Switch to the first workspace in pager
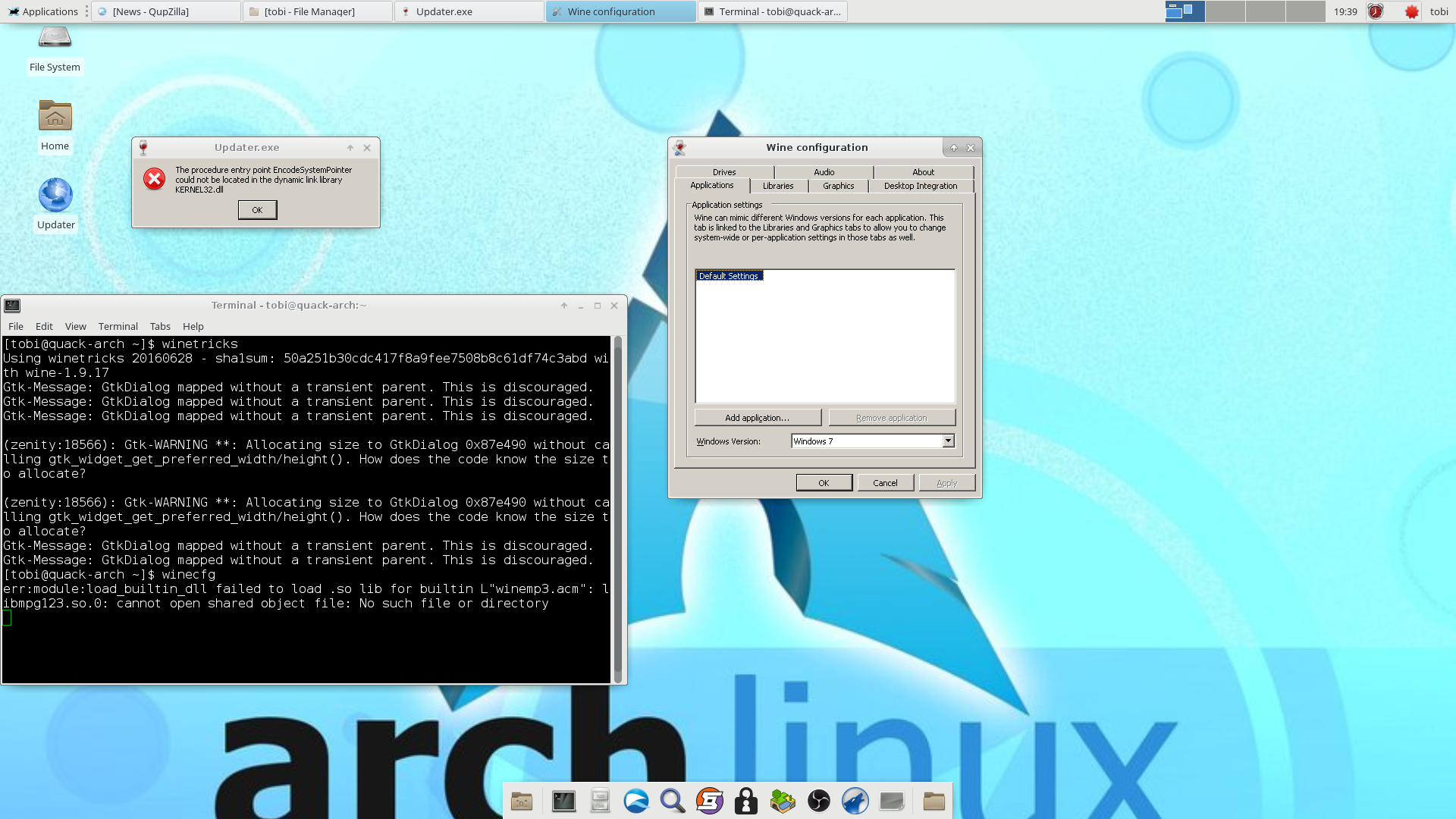The image size is (1456, 819). tap(1185, 11)
